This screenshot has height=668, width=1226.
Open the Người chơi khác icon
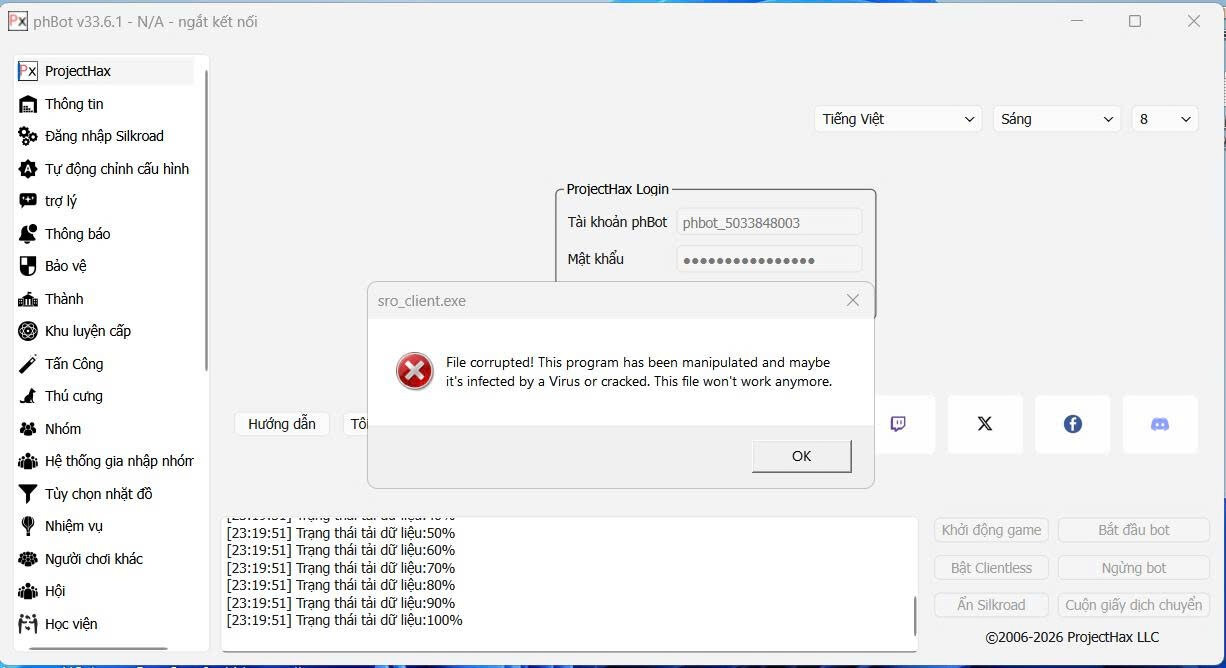28,559
